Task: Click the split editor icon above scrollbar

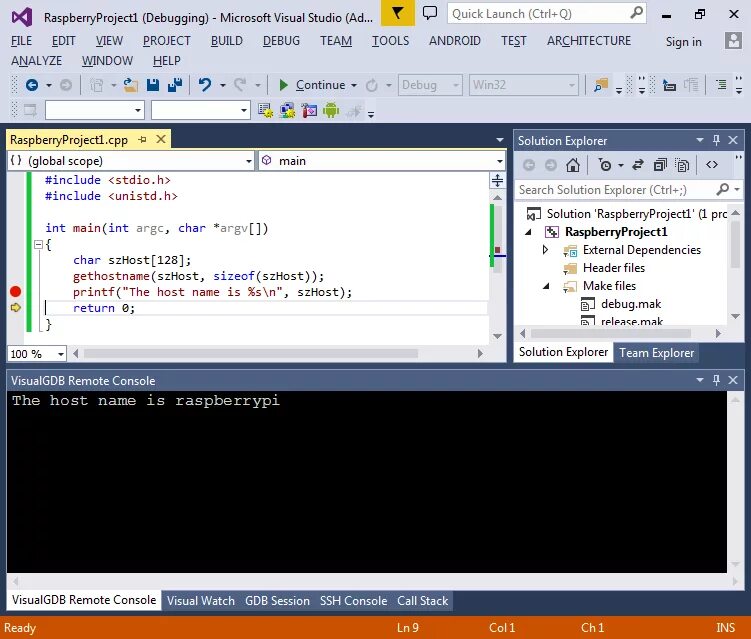Action: coord(497,181)
